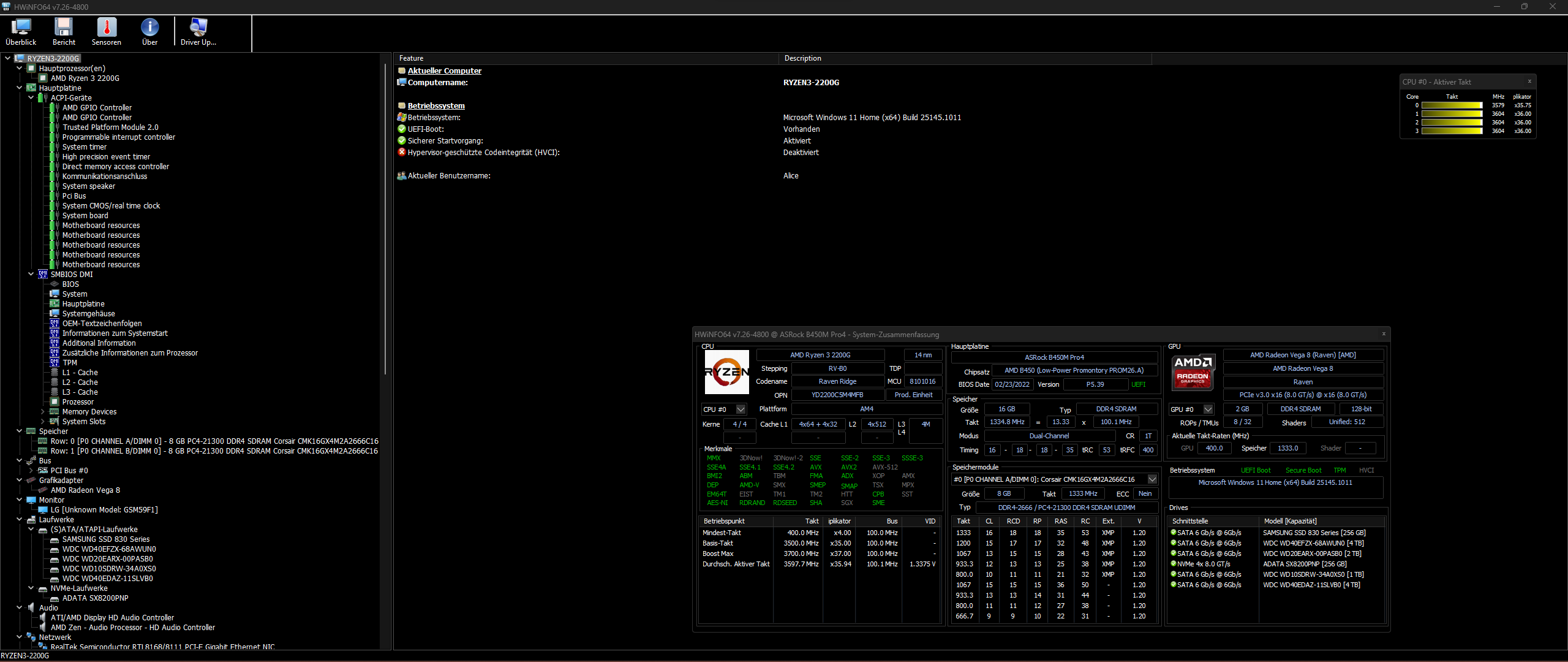The image size is (1568, 662).
Task: Select AMD Radeon Vega 8 graphics adapter
Action: (x=85, y=490)
